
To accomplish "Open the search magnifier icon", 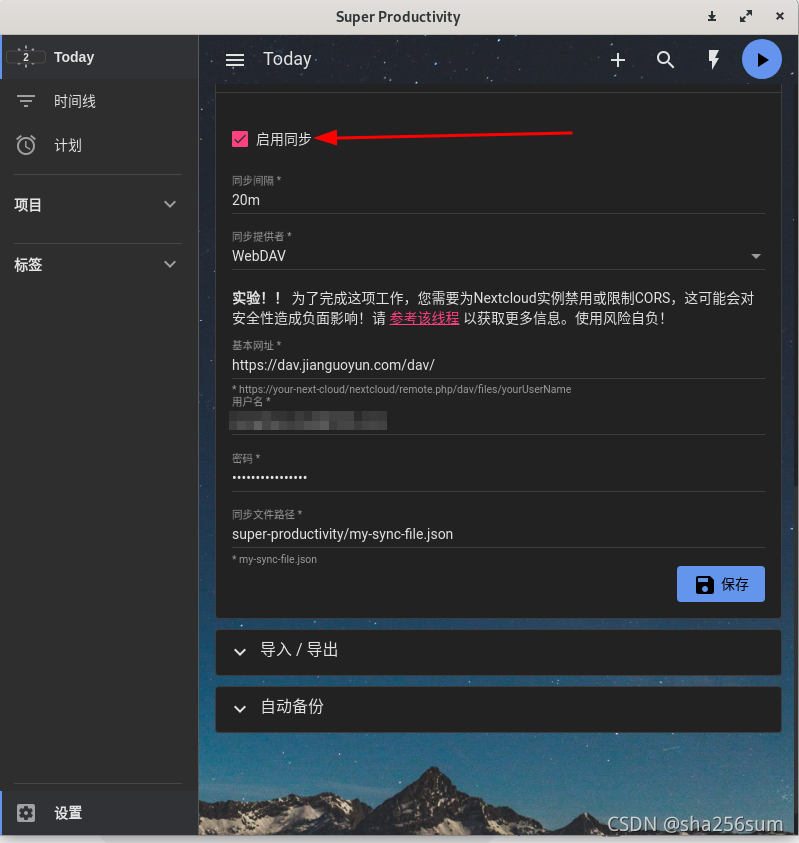I will click(665, 60).
